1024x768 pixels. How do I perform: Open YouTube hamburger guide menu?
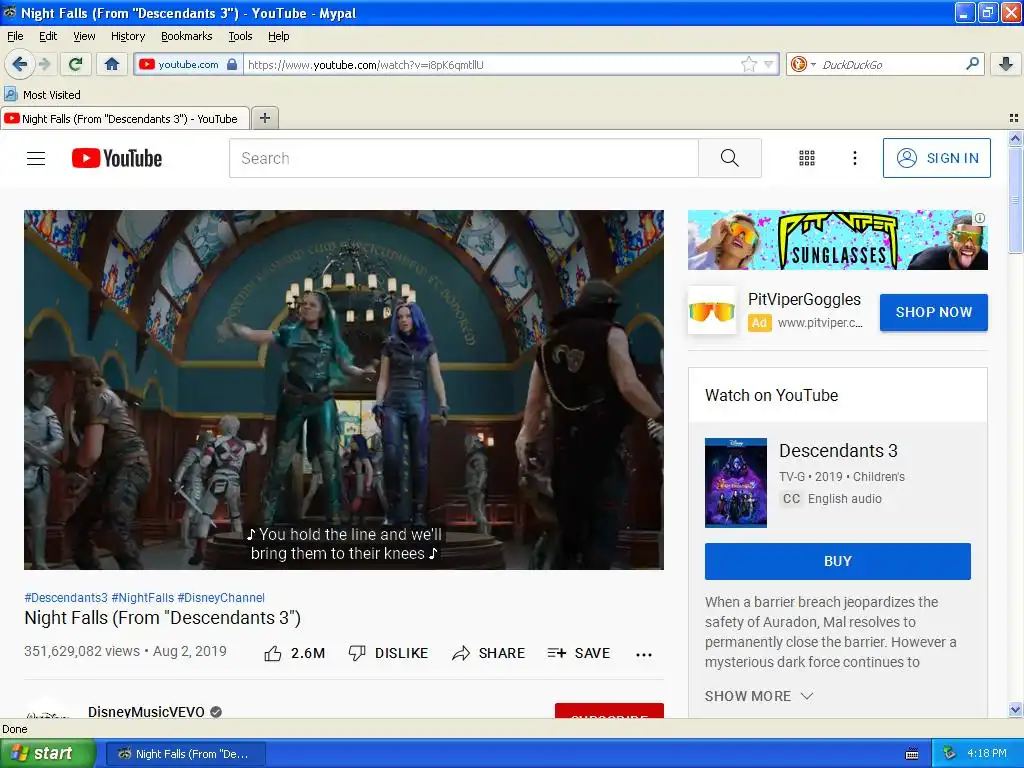[x=36, y=158]
